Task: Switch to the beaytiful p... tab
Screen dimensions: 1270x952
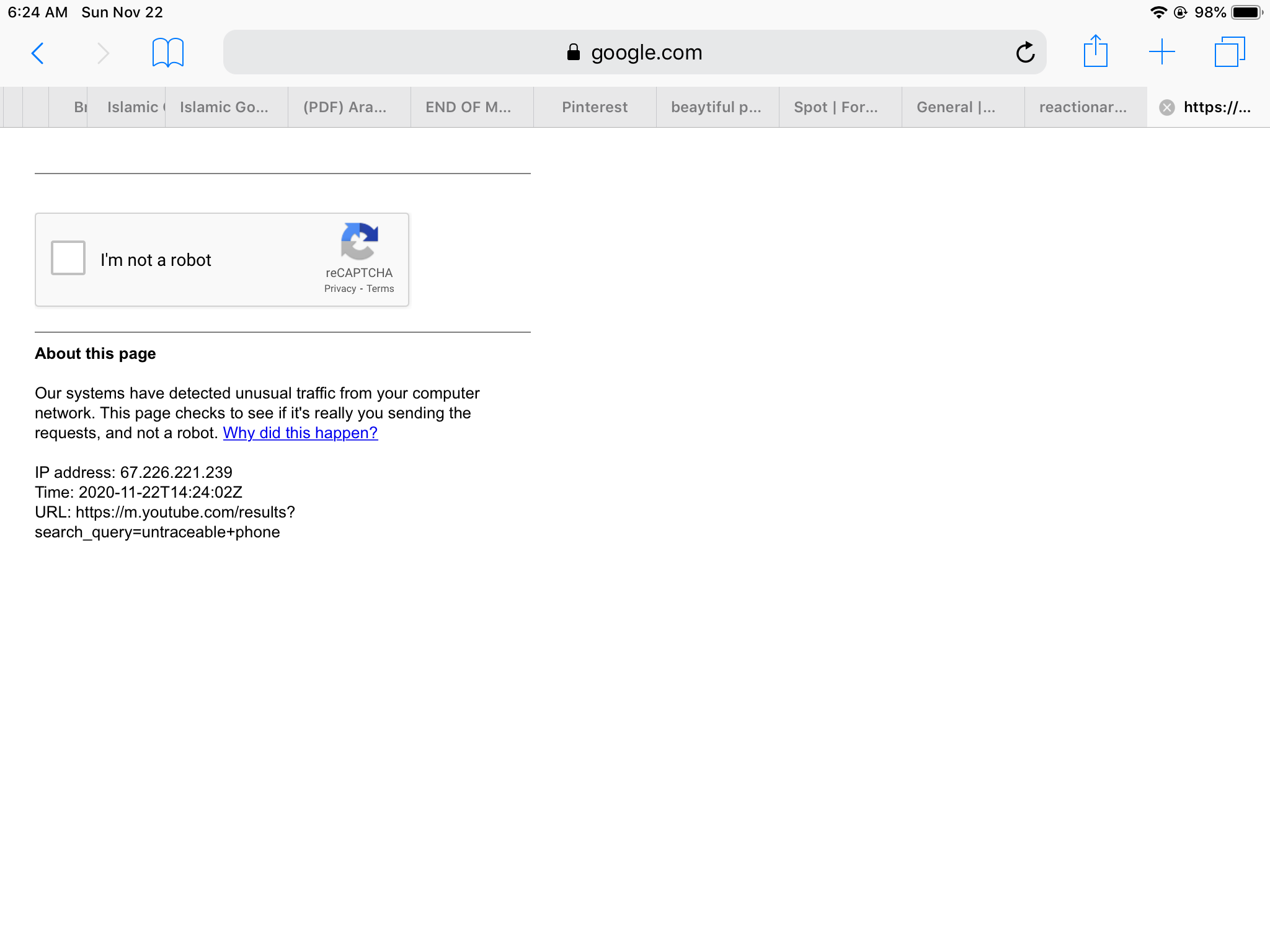Action: [717, 107]
